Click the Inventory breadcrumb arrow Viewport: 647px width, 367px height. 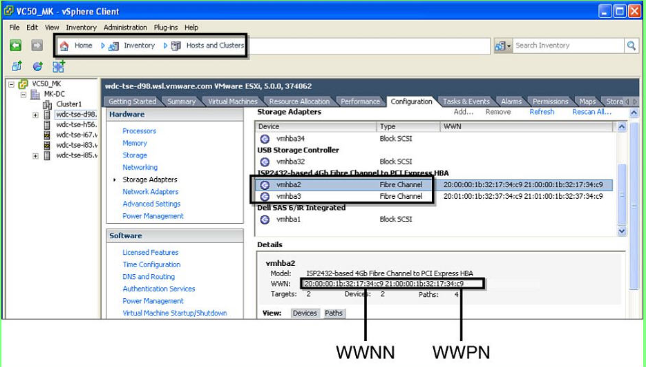click(x=165, y=46)
